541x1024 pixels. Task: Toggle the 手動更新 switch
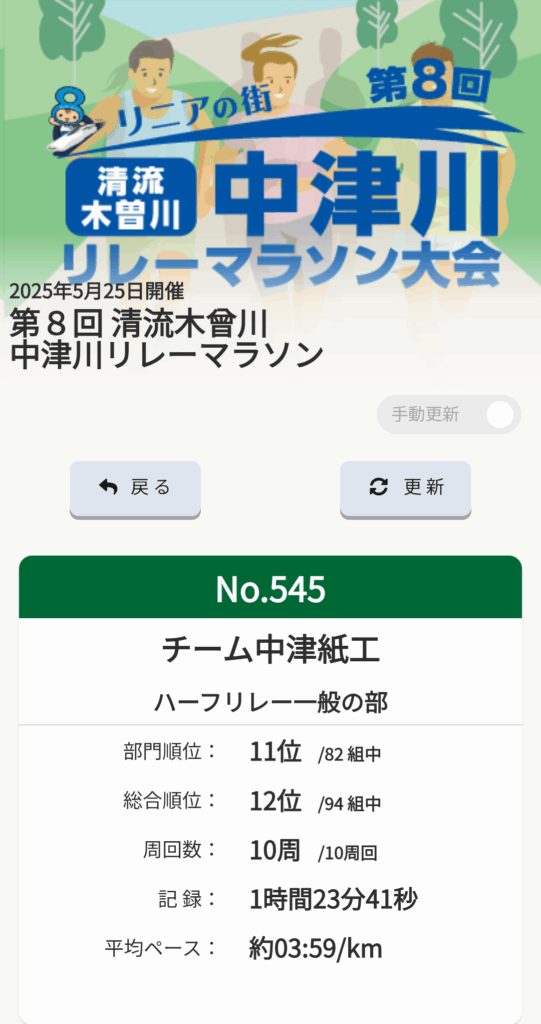(x=449, y=415)
